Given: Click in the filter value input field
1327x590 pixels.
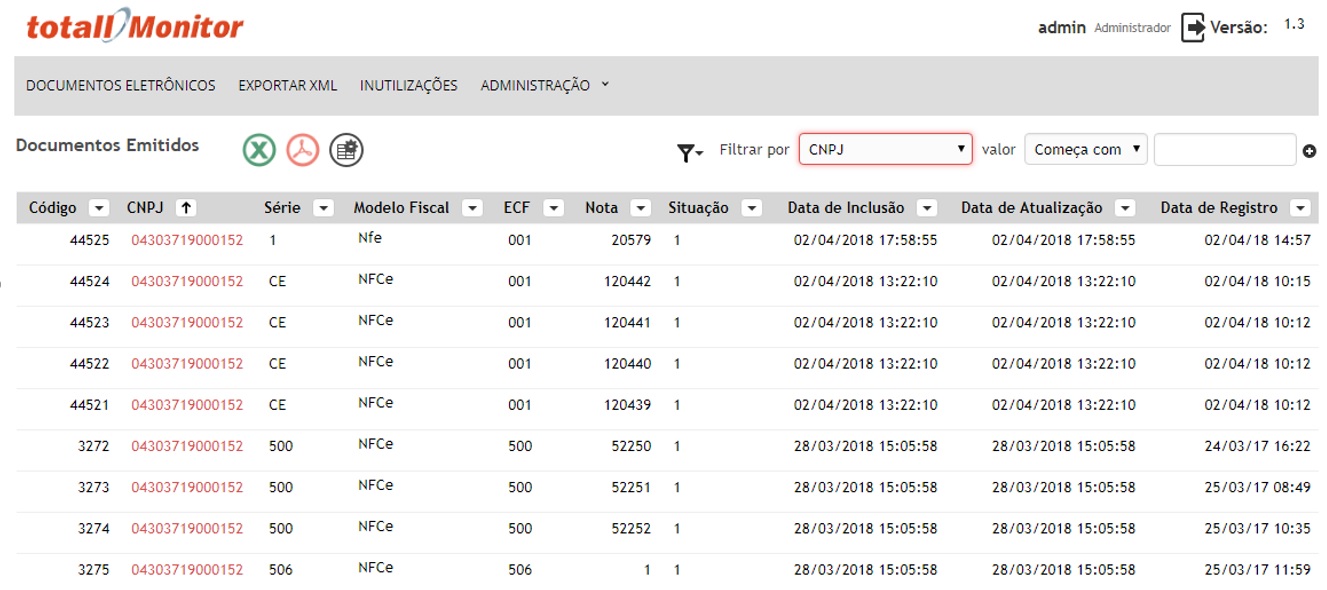Looking at the screenshot, I should pos(1225,150).
